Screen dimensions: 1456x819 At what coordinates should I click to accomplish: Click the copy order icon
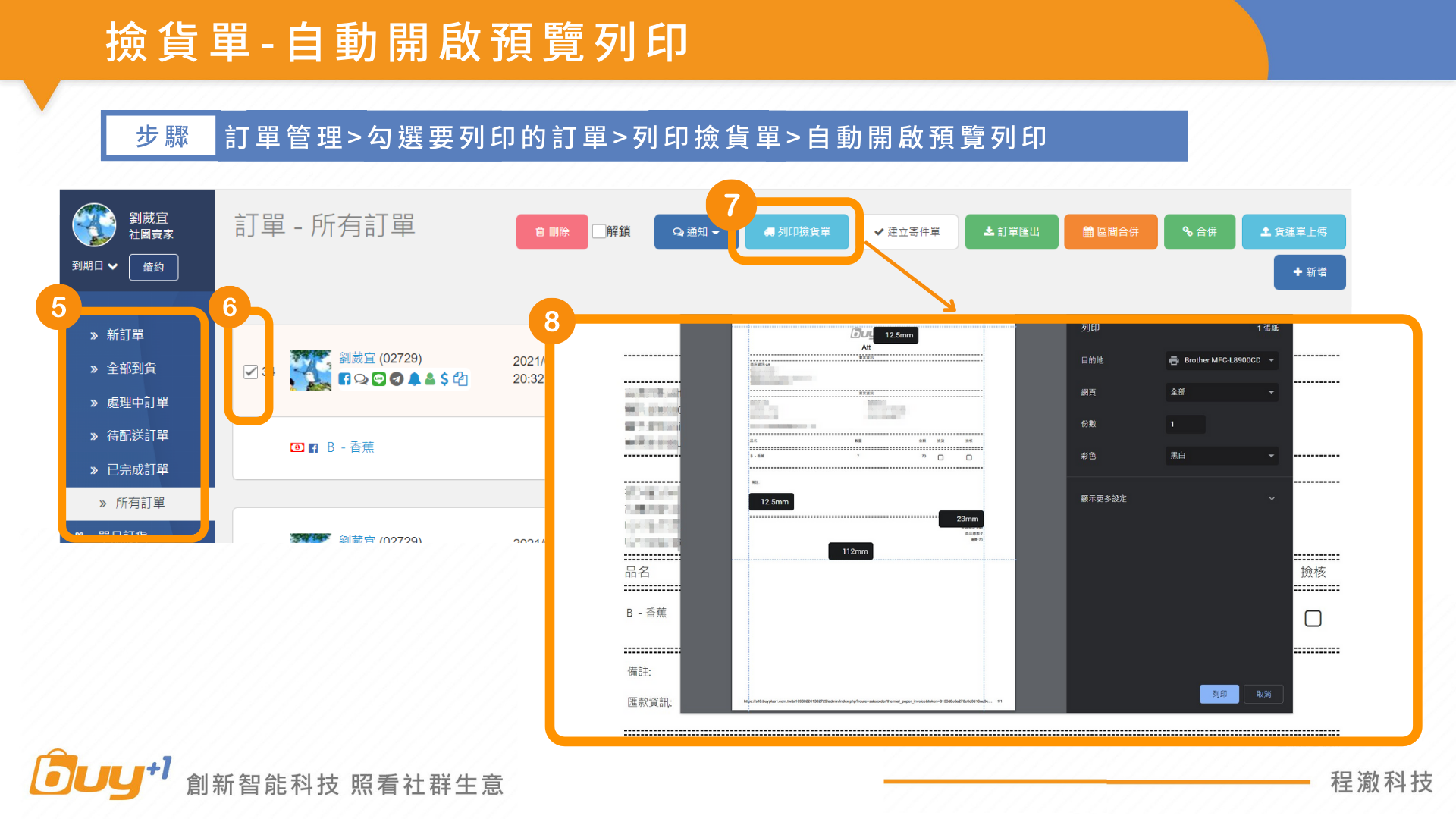pos(461,379)
